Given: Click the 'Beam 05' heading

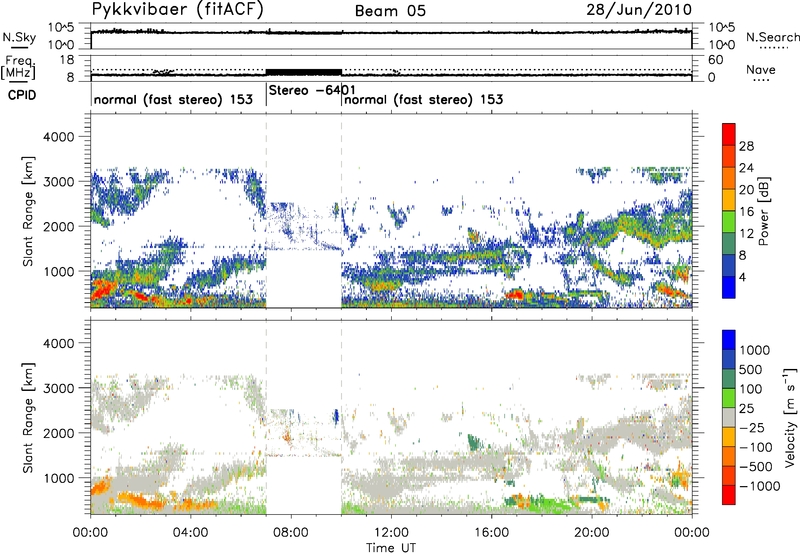Looking at the screenshot, I should click(x=390, y=11).
